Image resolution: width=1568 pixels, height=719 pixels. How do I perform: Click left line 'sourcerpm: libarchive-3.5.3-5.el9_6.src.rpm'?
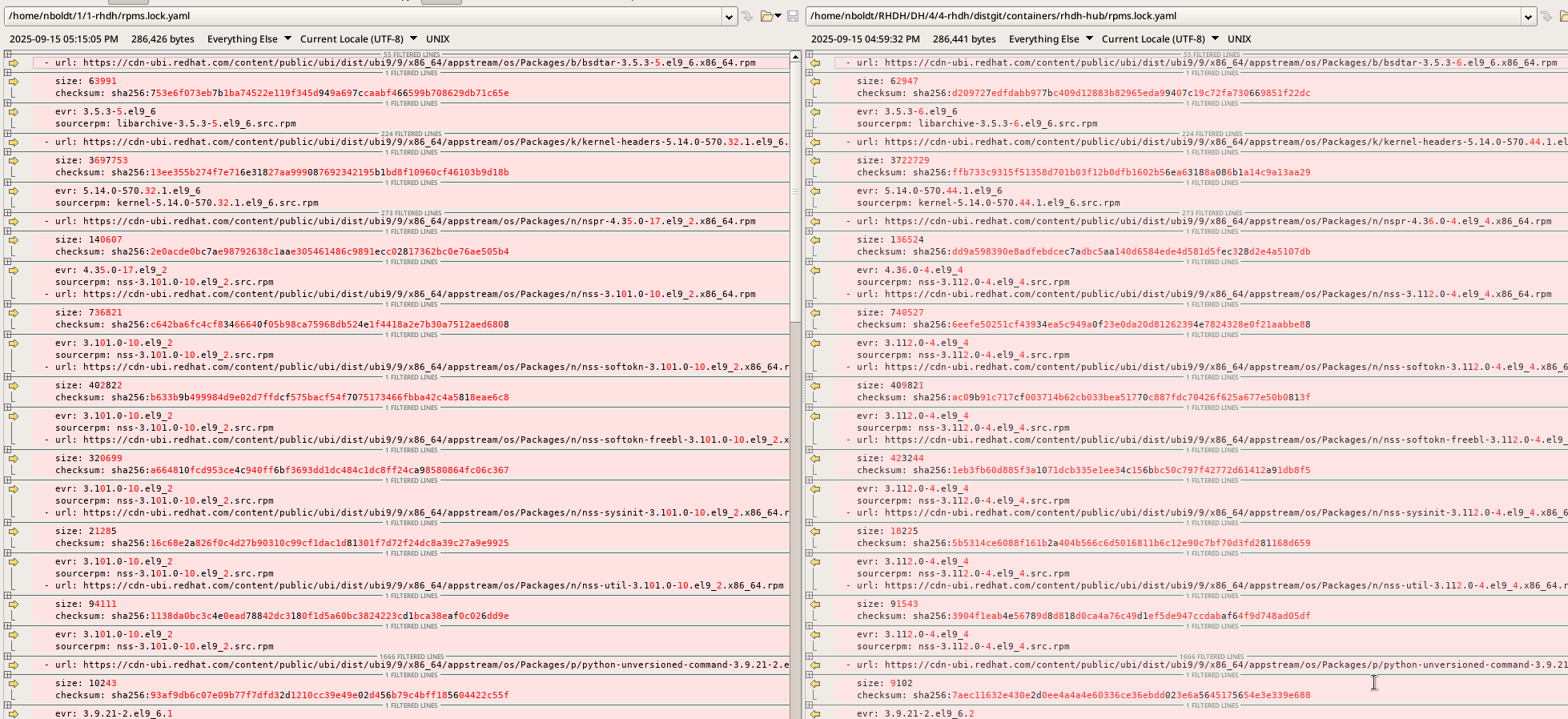(175, 123)
